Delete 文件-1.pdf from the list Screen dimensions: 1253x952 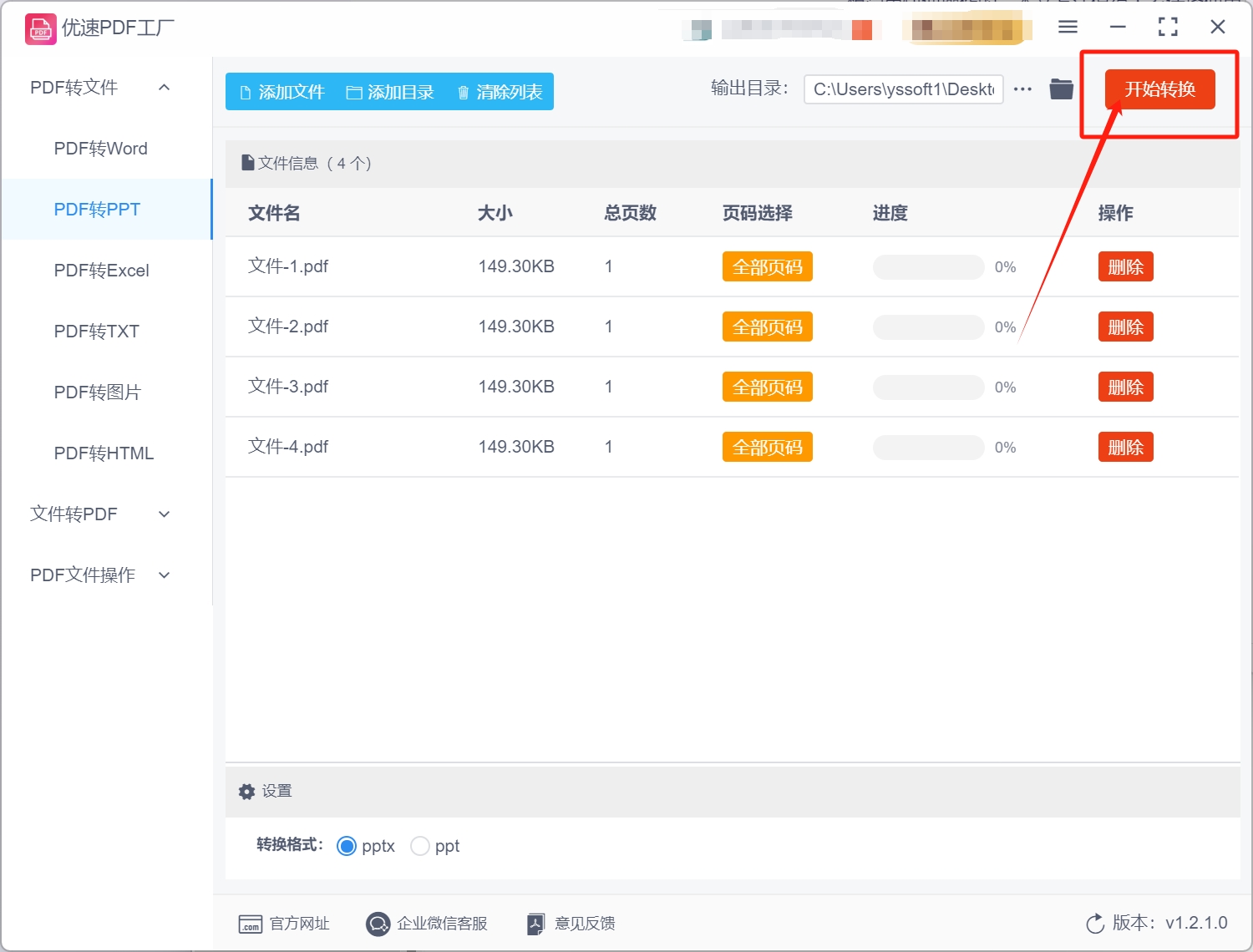(x=1125, y=267)
